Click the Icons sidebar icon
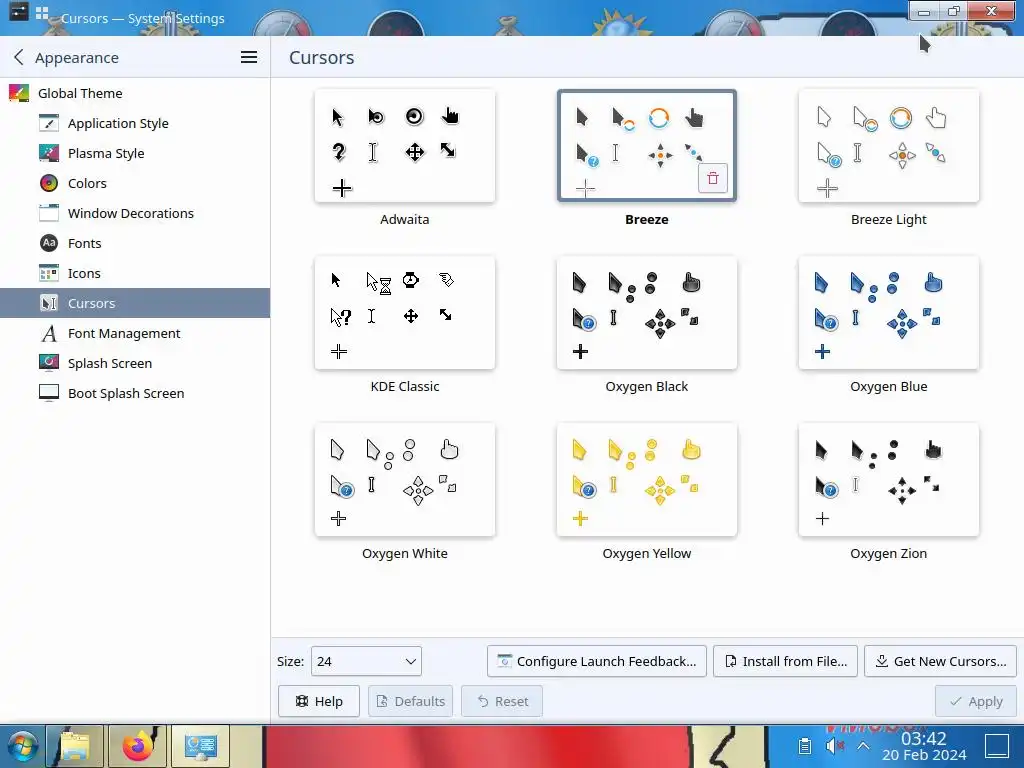Screen dimensions: 1024x768 [49, 274]
